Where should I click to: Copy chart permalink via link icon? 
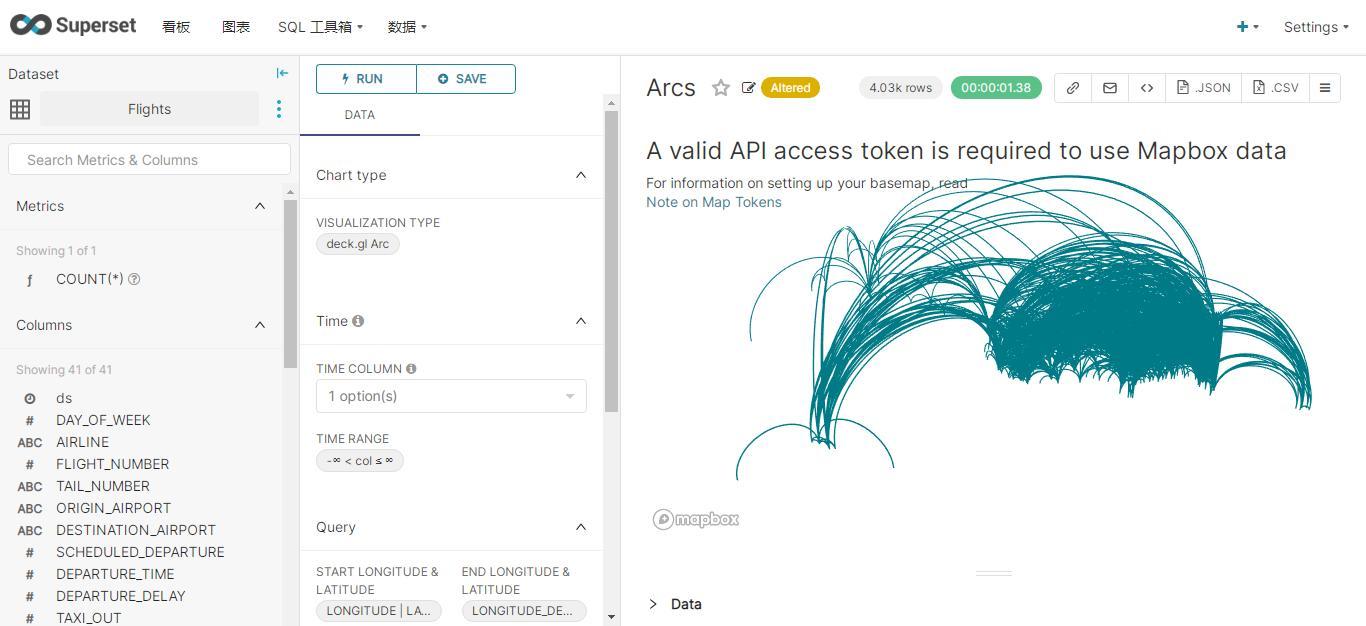(x=1072, y=88)
